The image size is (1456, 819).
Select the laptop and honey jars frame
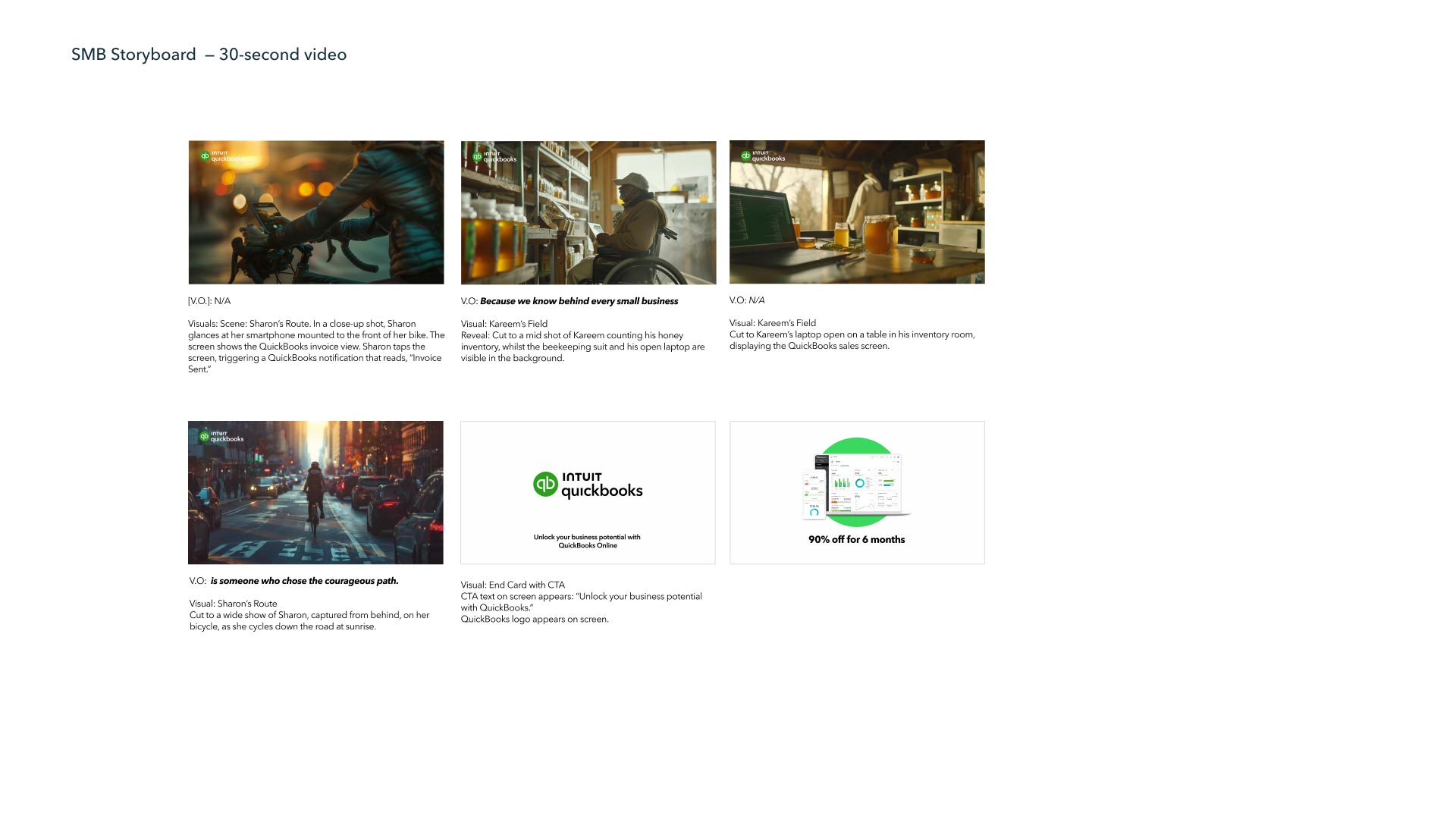pos(857,212)
